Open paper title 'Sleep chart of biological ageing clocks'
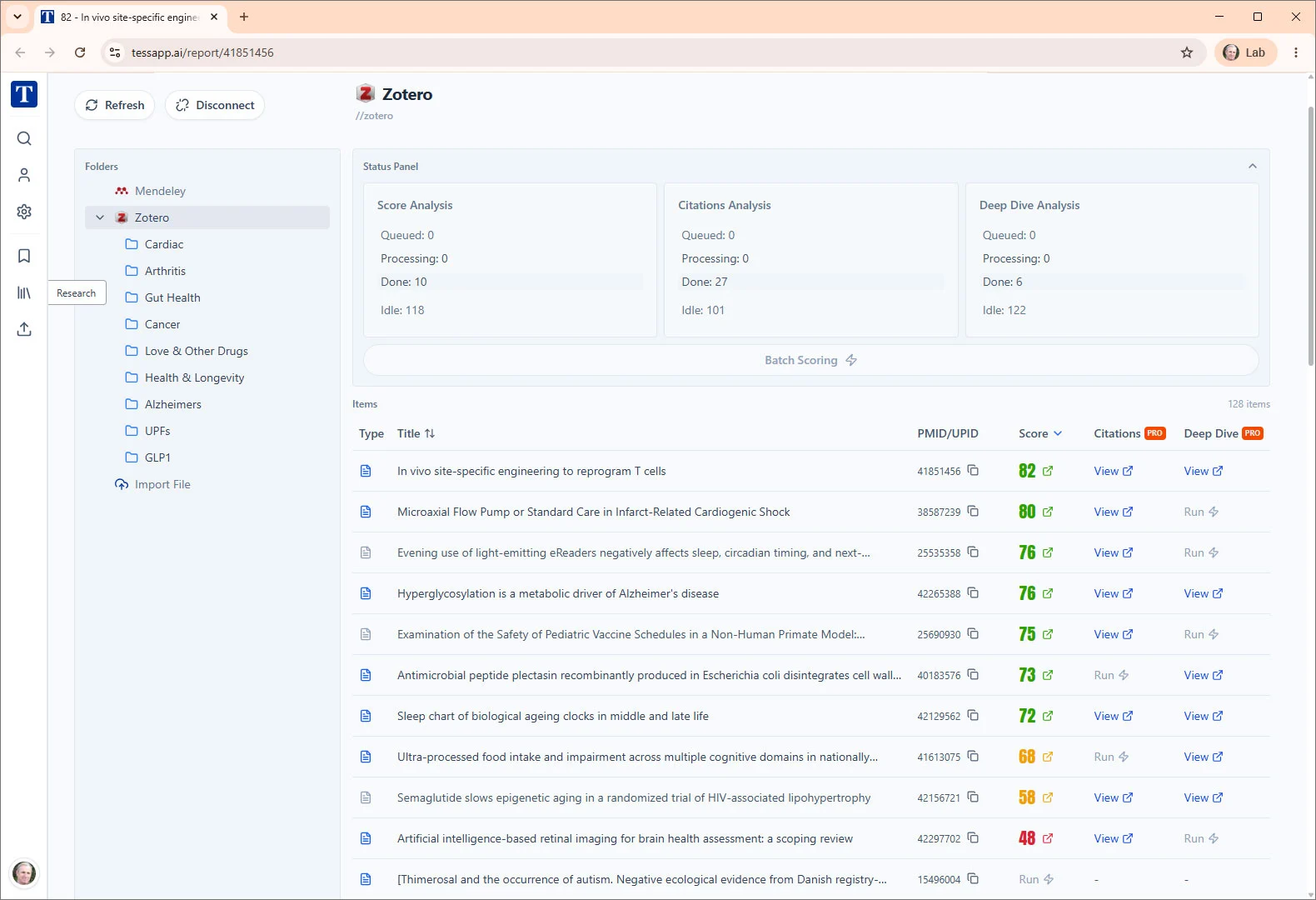Image resolution: width=1316 pixels, height=900 pixels. [x=553, y=716]
